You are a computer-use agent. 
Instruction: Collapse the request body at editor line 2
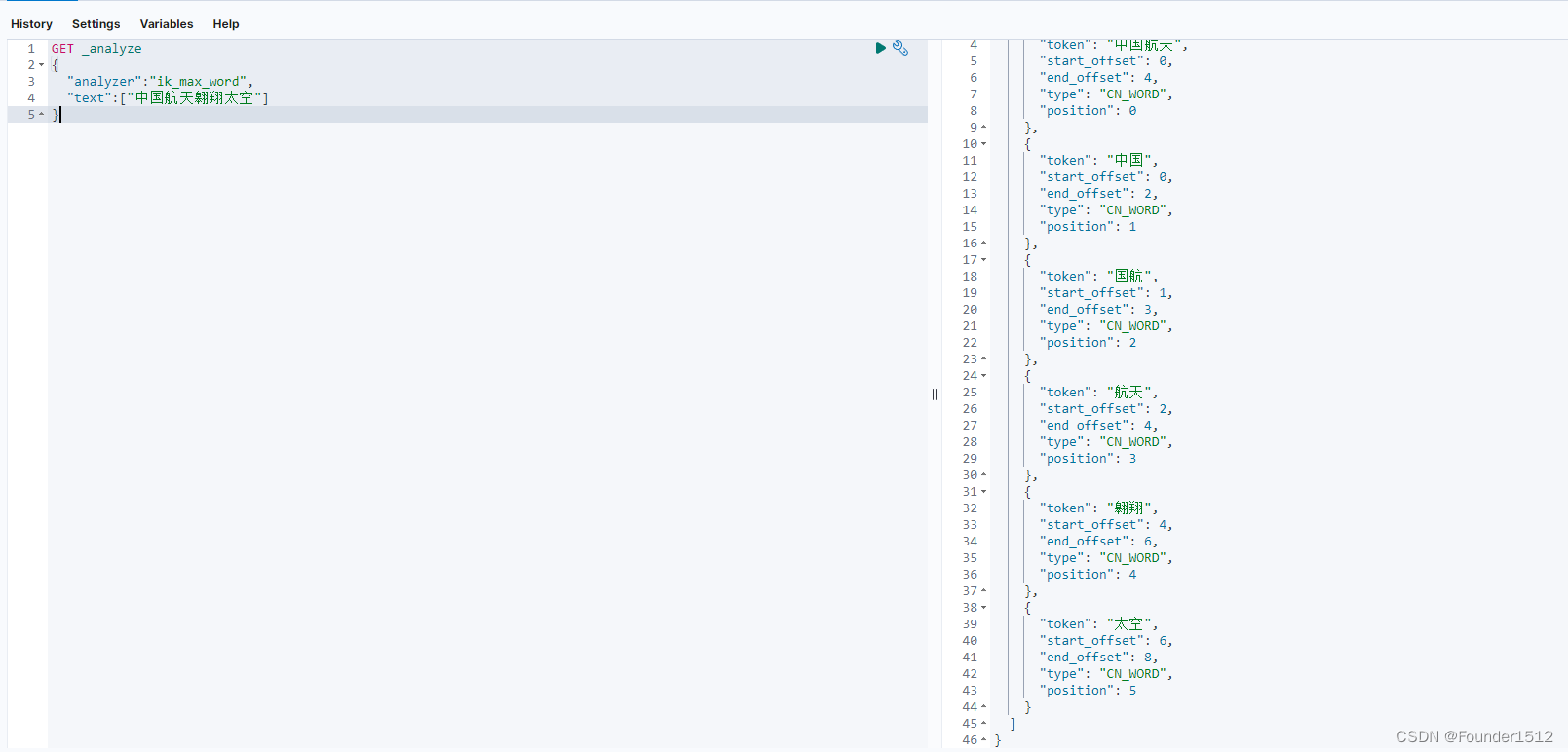pos(41,65)
